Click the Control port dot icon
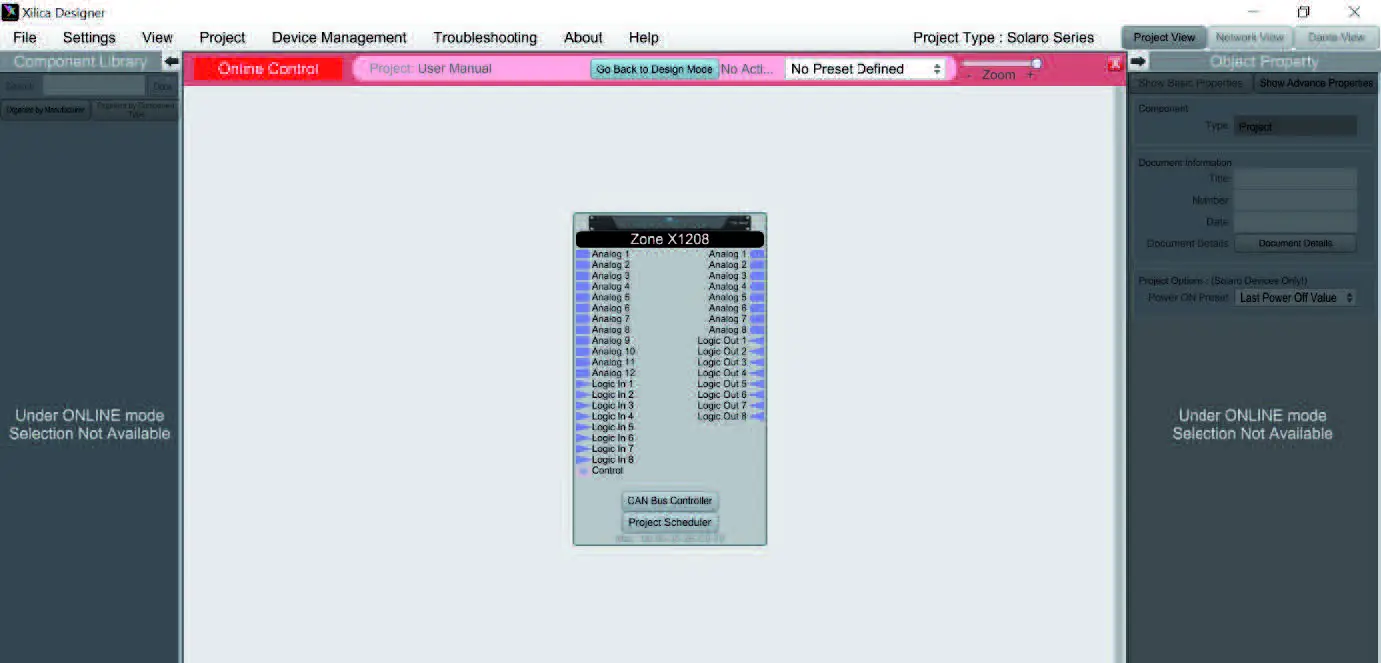The image size is (1381, 663). coord(583,471)
